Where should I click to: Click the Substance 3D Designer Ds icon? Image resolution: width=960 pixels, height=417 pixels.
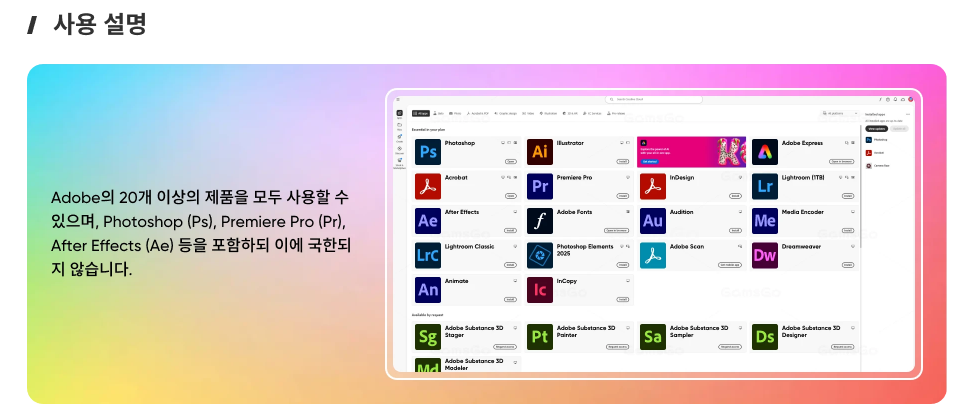click(765, 337)
